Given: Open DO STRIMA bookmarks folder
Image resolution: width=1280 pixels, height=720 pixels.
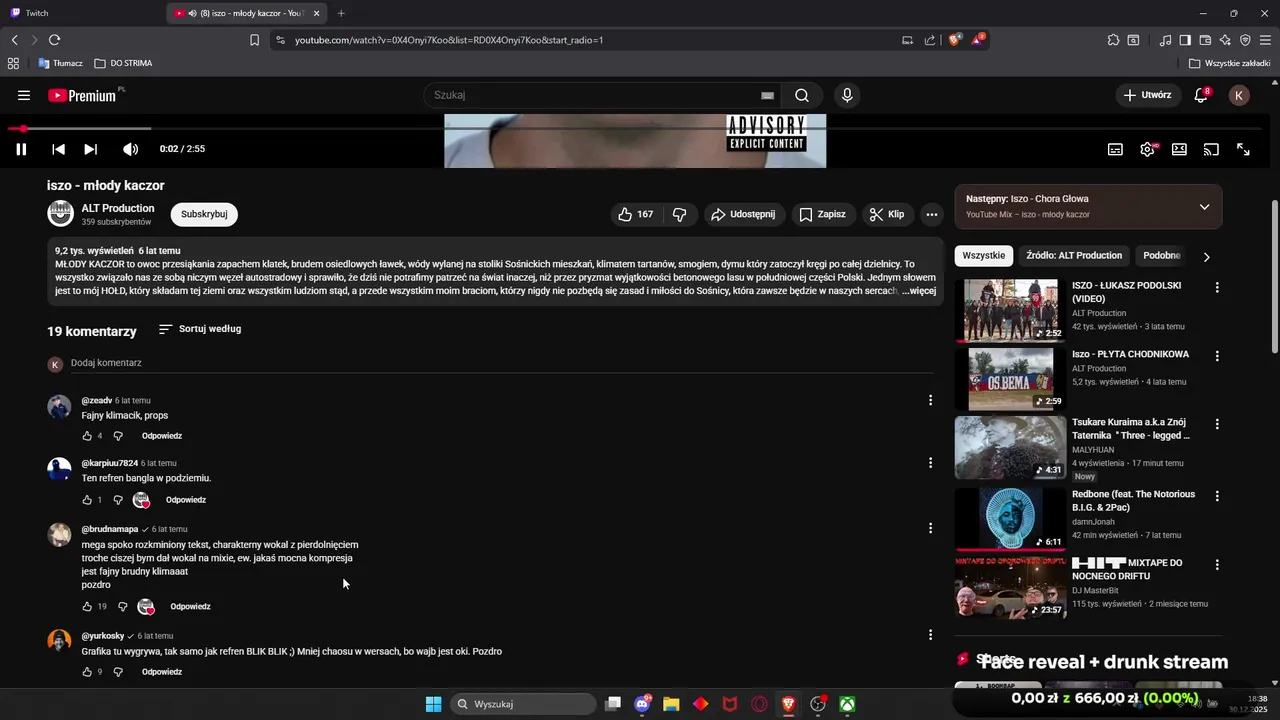Looking at the screenshot, I should [123, 63].
